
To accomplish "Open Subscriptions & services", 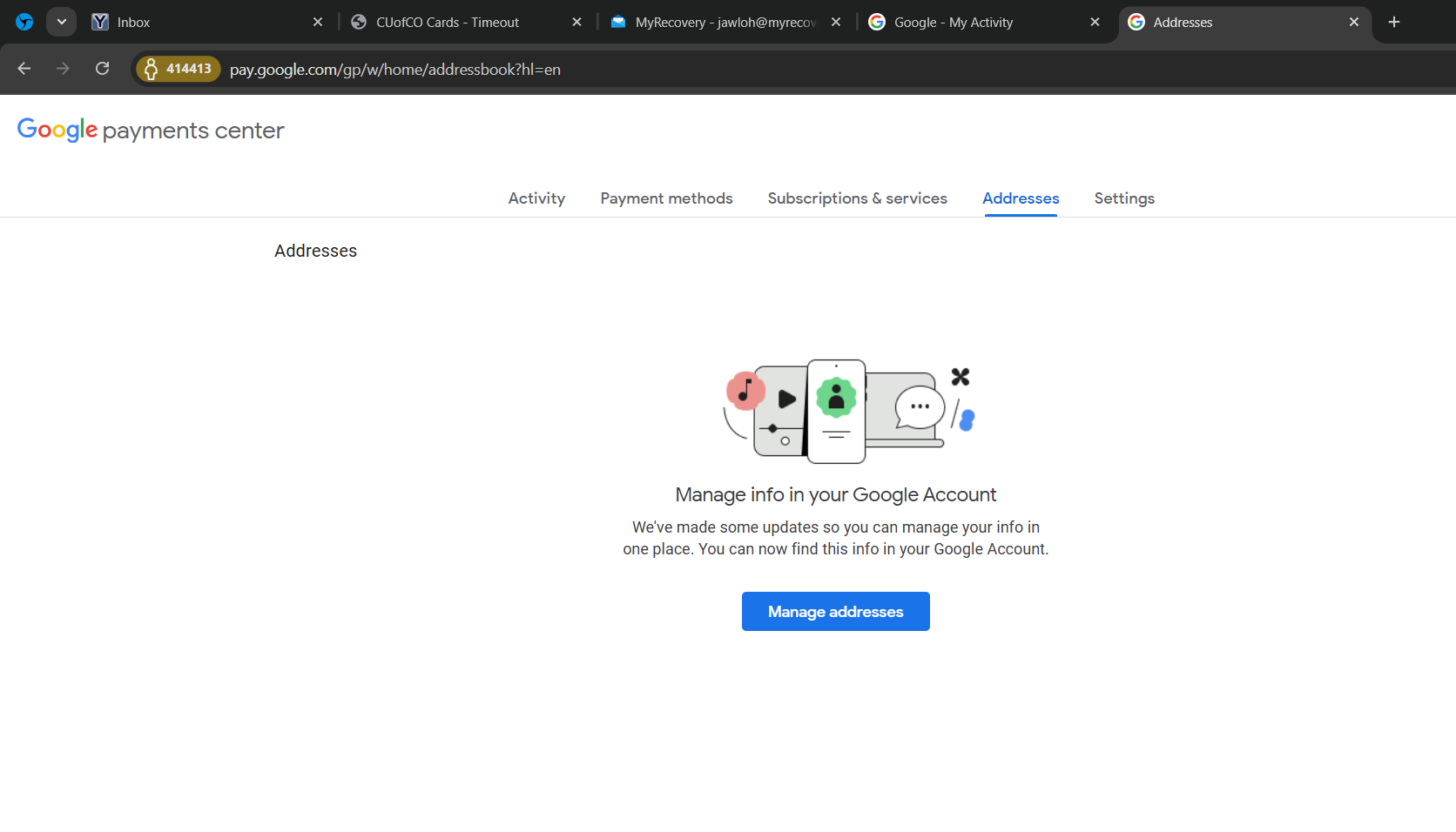I will (857, 198).
